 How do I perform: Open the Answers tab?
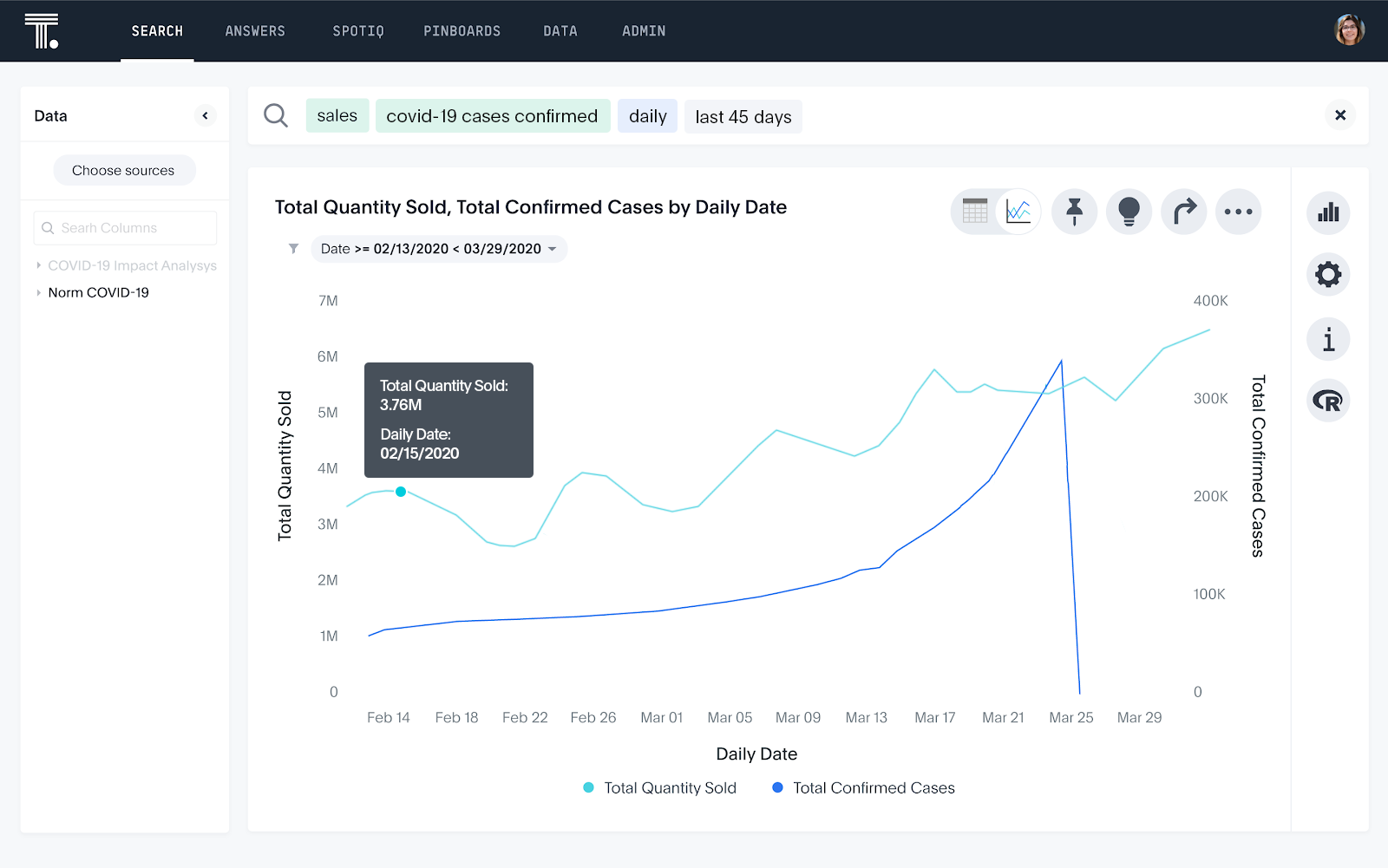click(255, 31)
